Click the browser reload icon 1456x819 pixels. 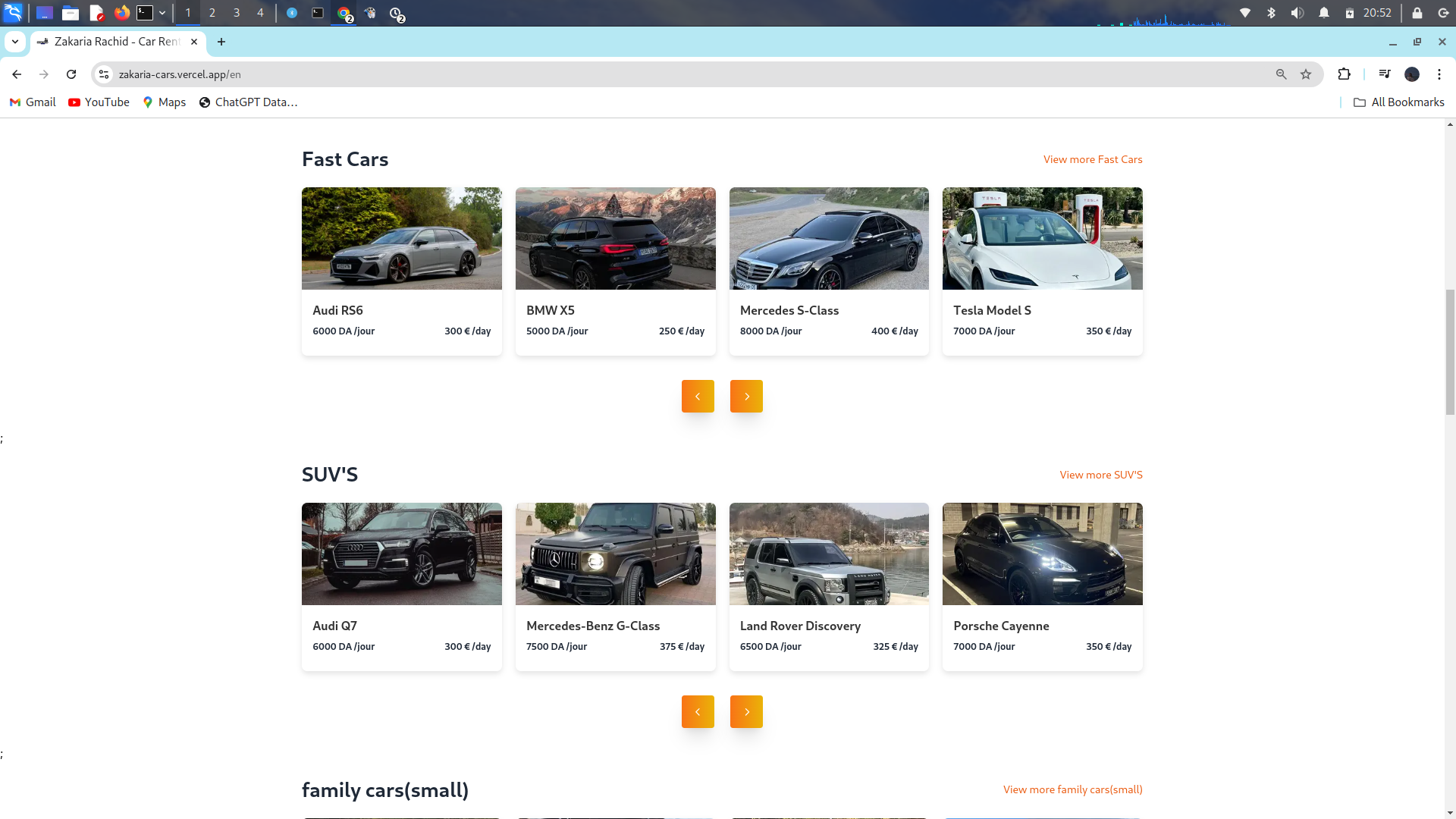(x=71, y=74)
